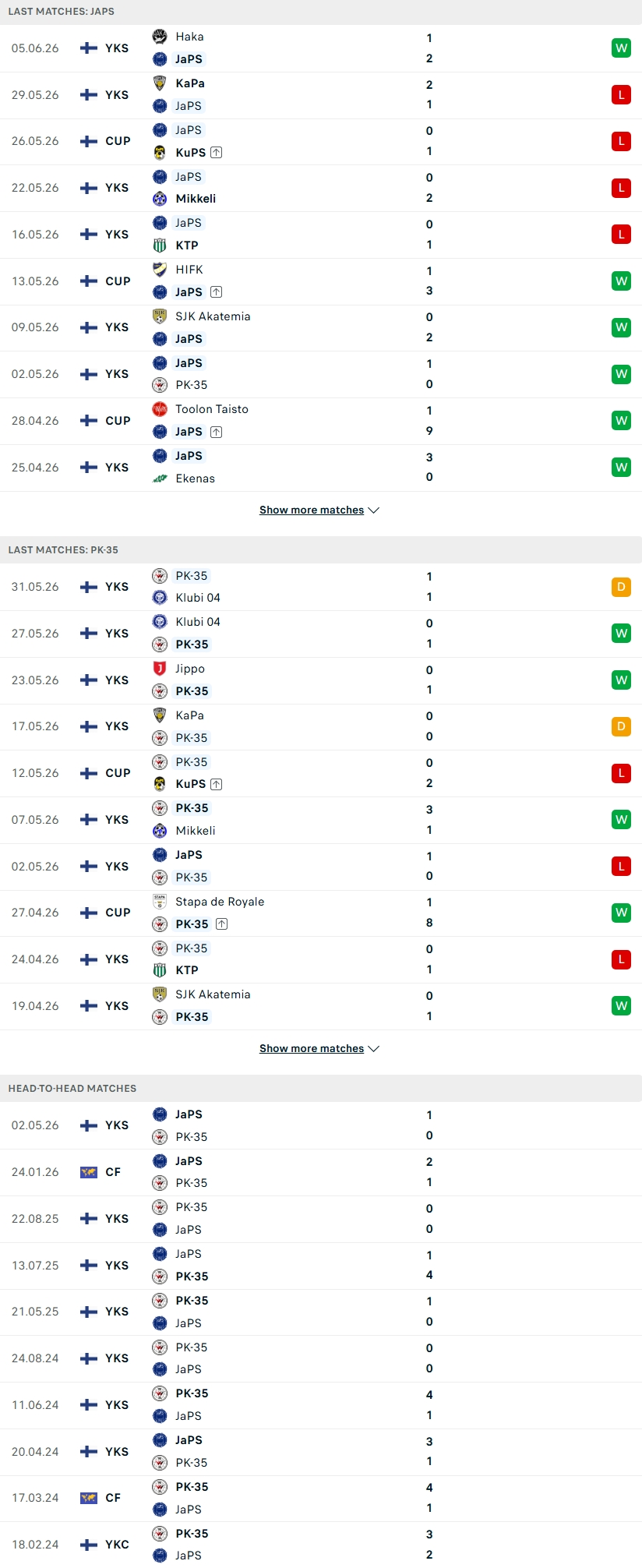Click Mikkeli logo in 22.05.26 match

(x=160, y=199)
